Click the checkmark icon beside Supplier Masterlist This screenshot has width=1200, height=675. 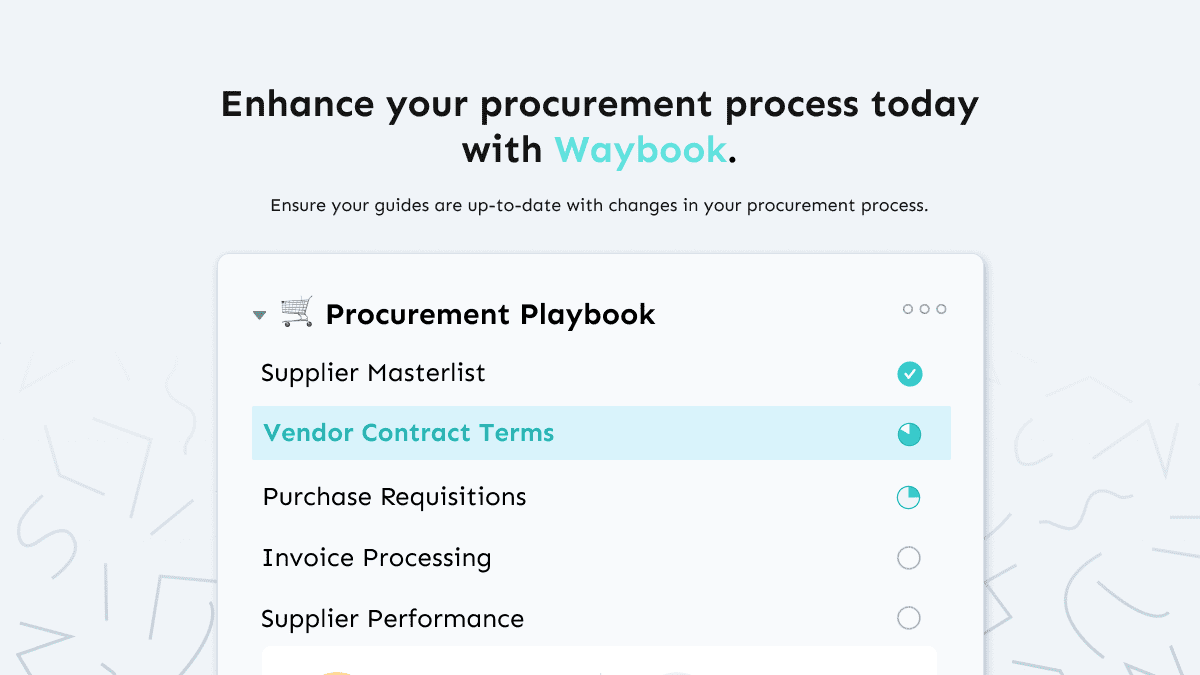click(x=909, y=373)
